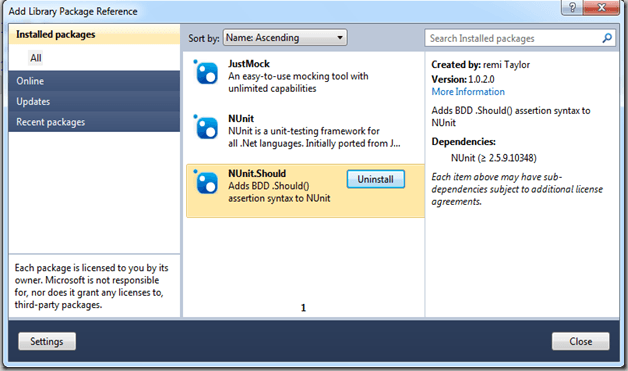
Task: Click the NUnit package icon
Action: click(206, 127)
